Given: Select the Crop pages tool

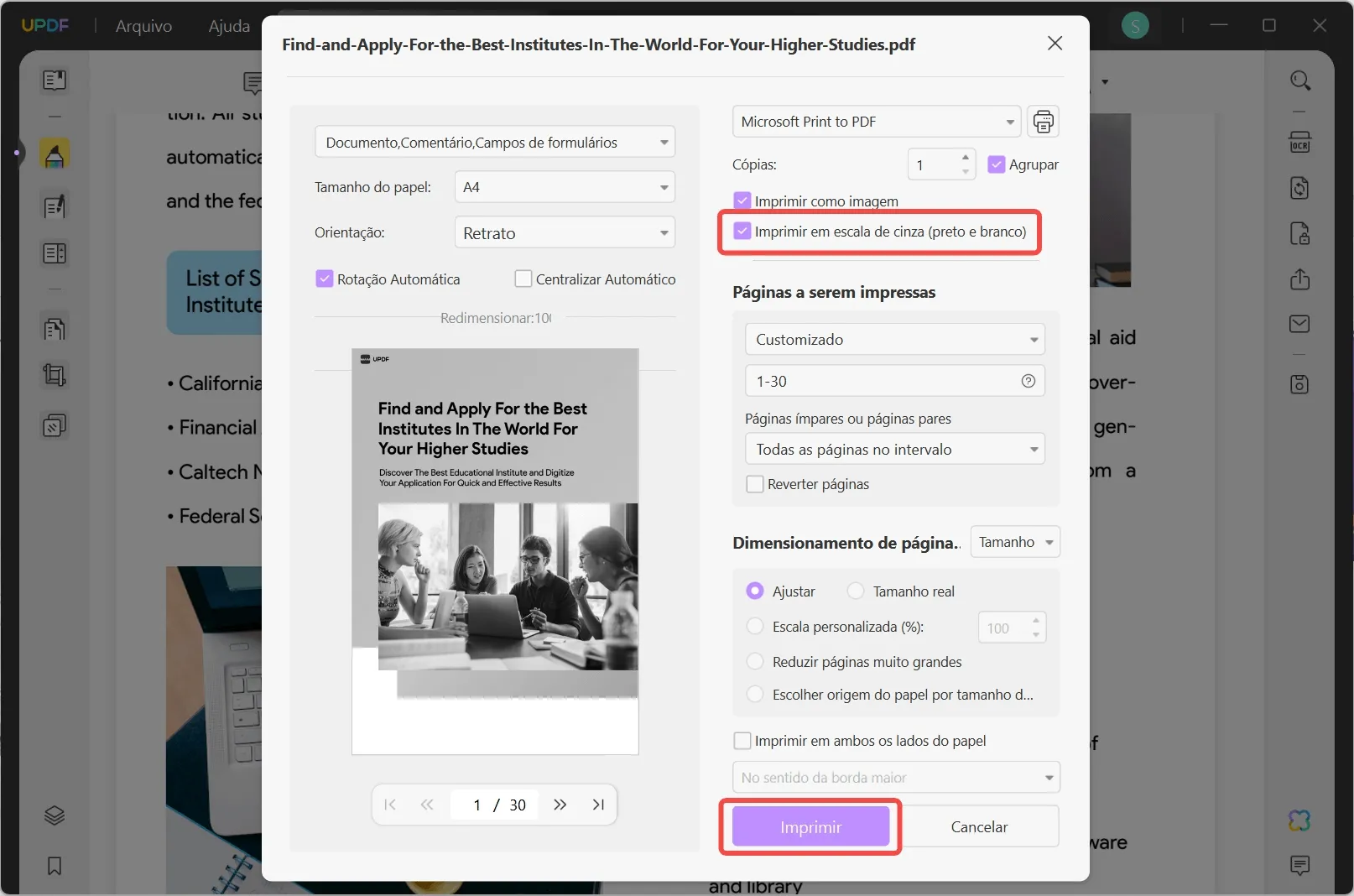Looking at the screenshot, I should point(55,375).
